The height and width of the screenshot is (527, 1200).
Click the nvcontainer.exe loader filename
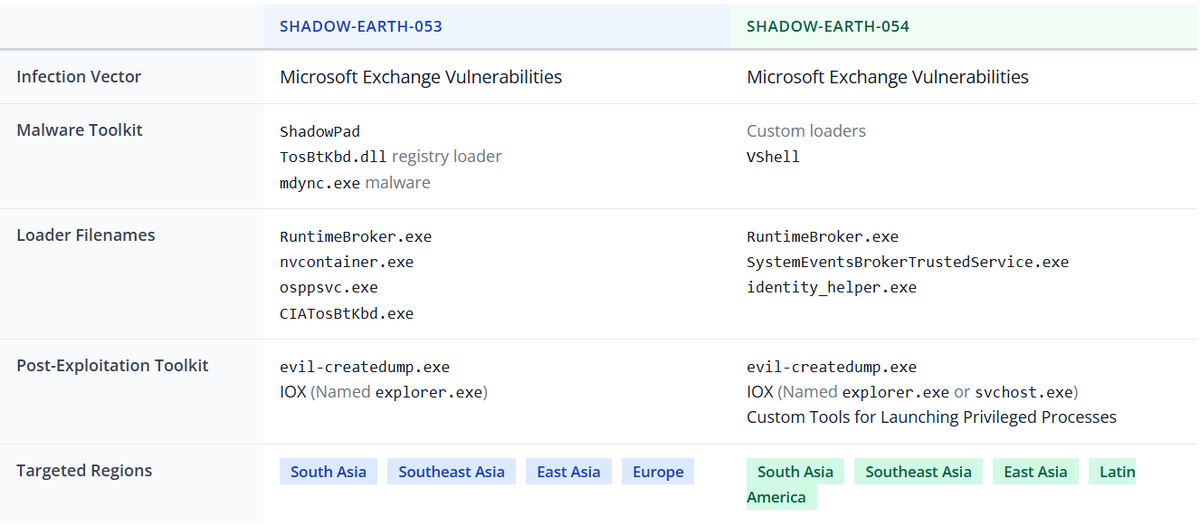pos(347,262)
